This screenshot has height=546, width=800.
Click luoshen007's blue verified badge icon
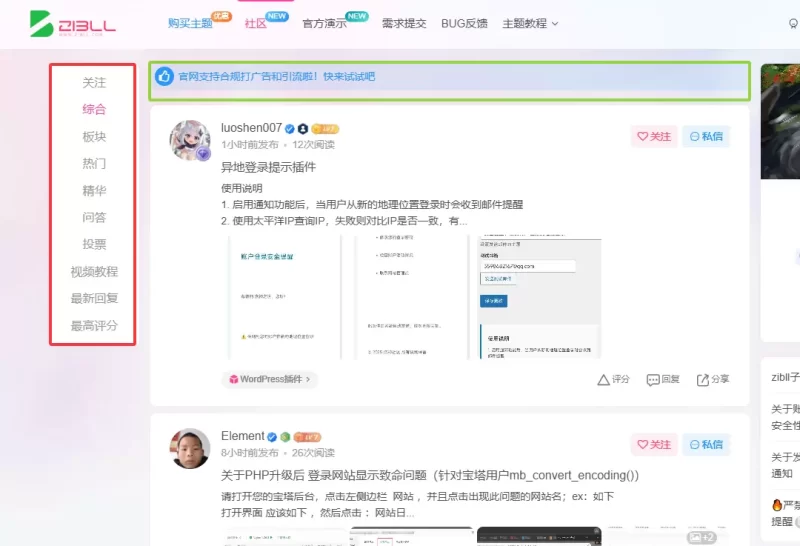pyautogui.click(x=290, y=129)
